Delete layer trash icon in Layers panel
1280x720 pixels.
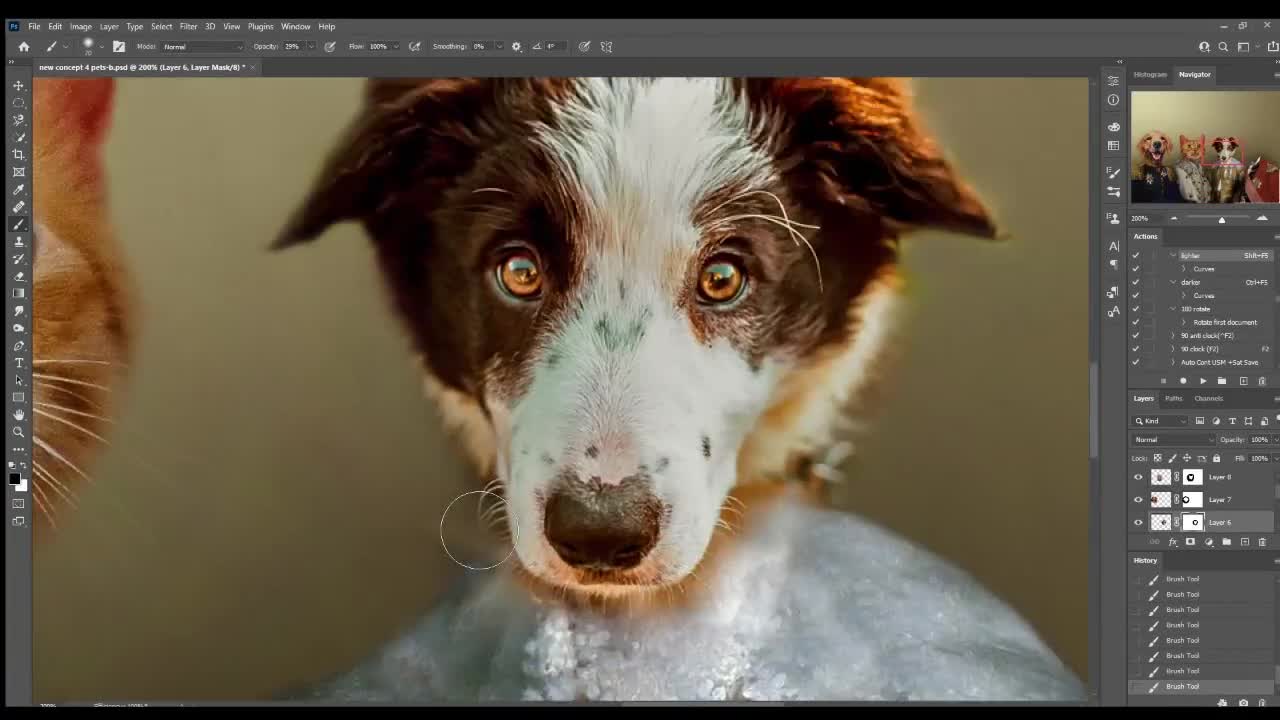coord(1262,542)
